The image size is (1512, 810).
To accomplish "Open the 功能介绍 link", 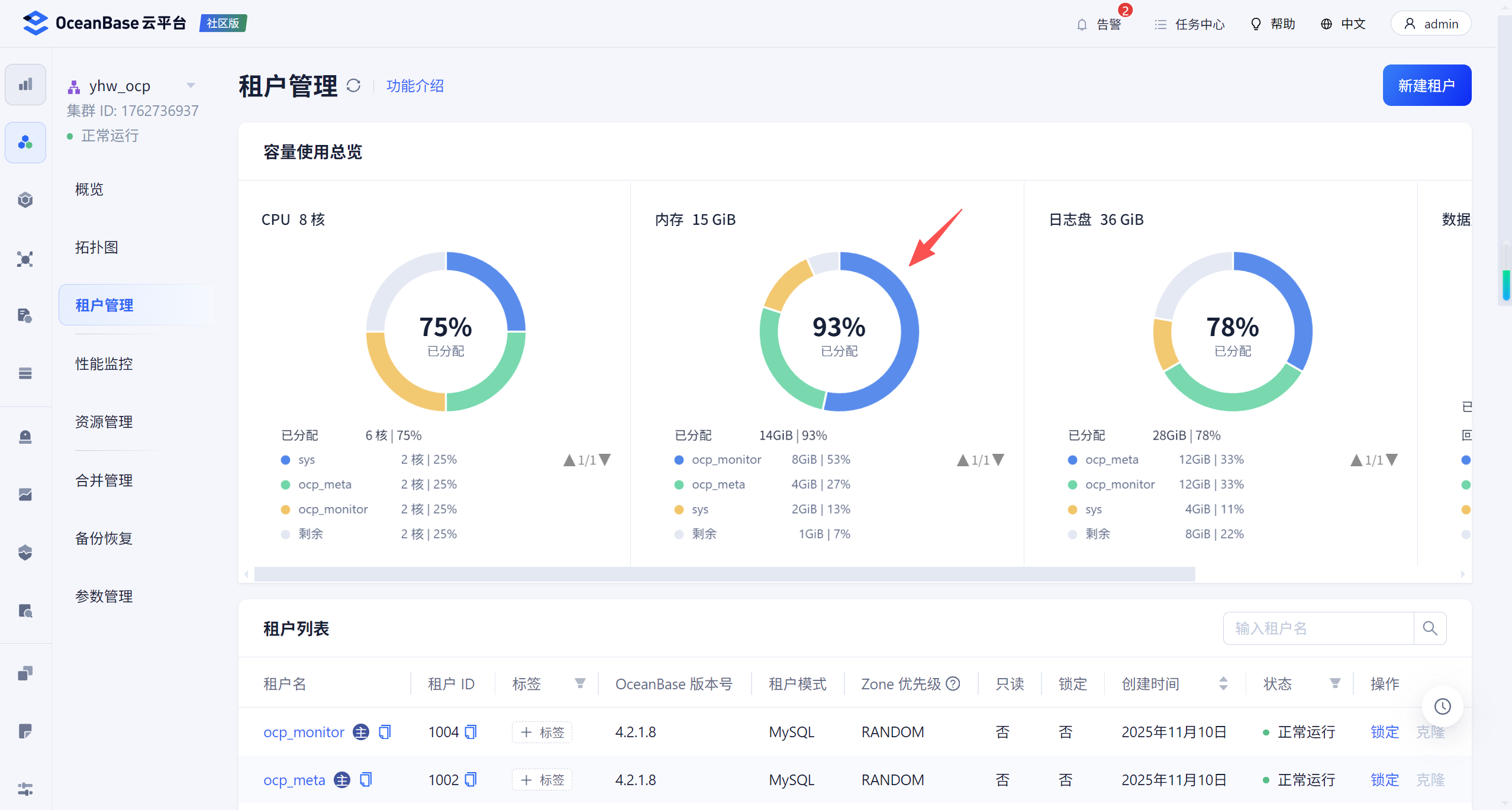I will [415, 86].
